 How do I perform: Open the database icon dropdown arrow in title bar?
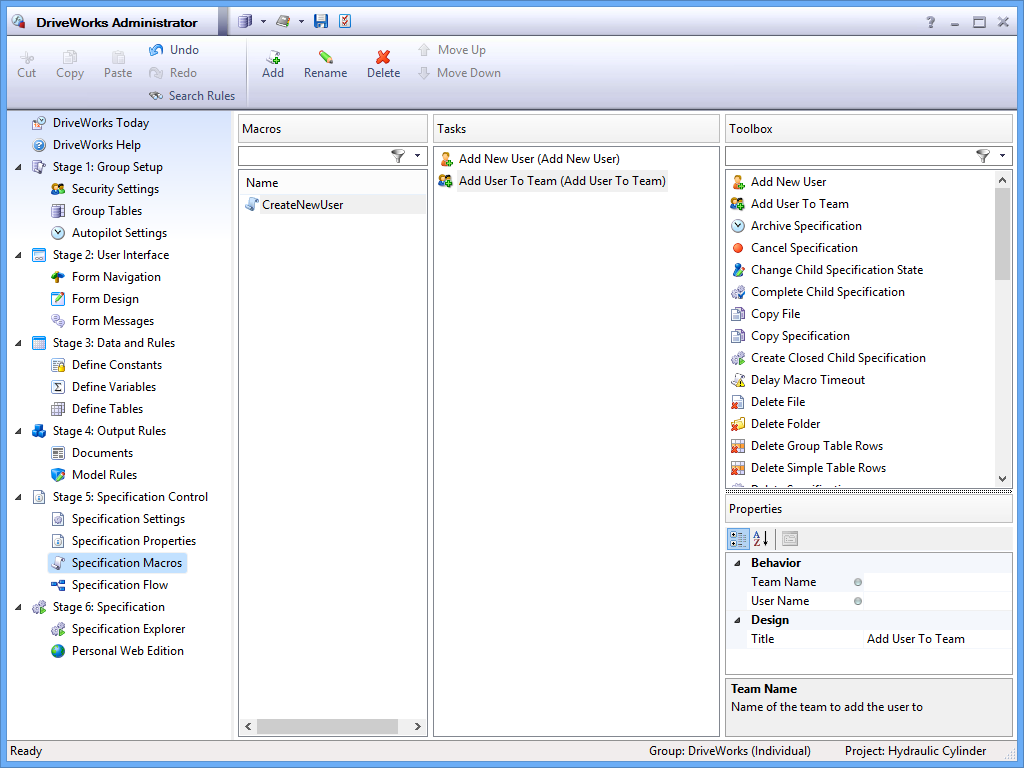point(263,22)
